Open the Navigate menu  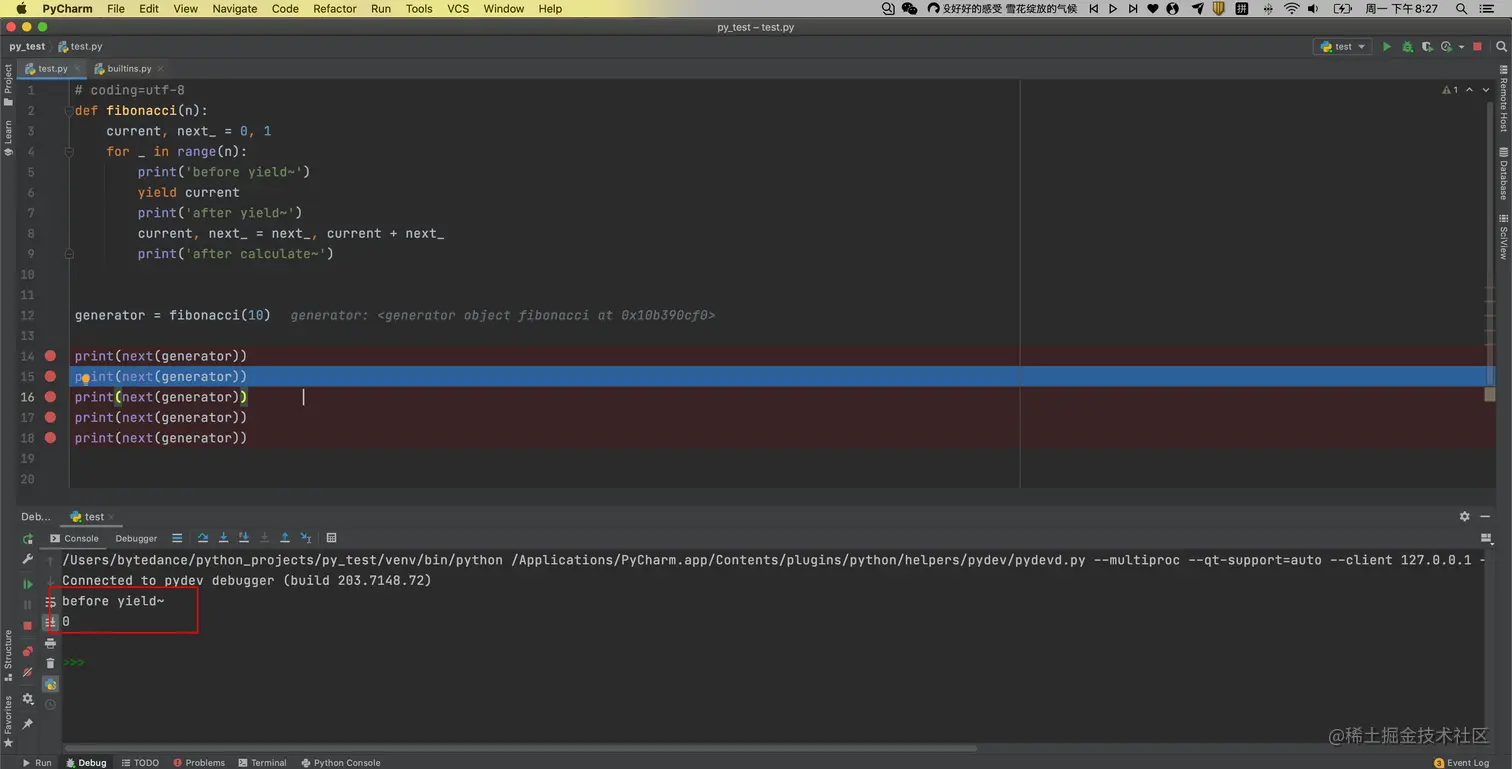point(235,9)
